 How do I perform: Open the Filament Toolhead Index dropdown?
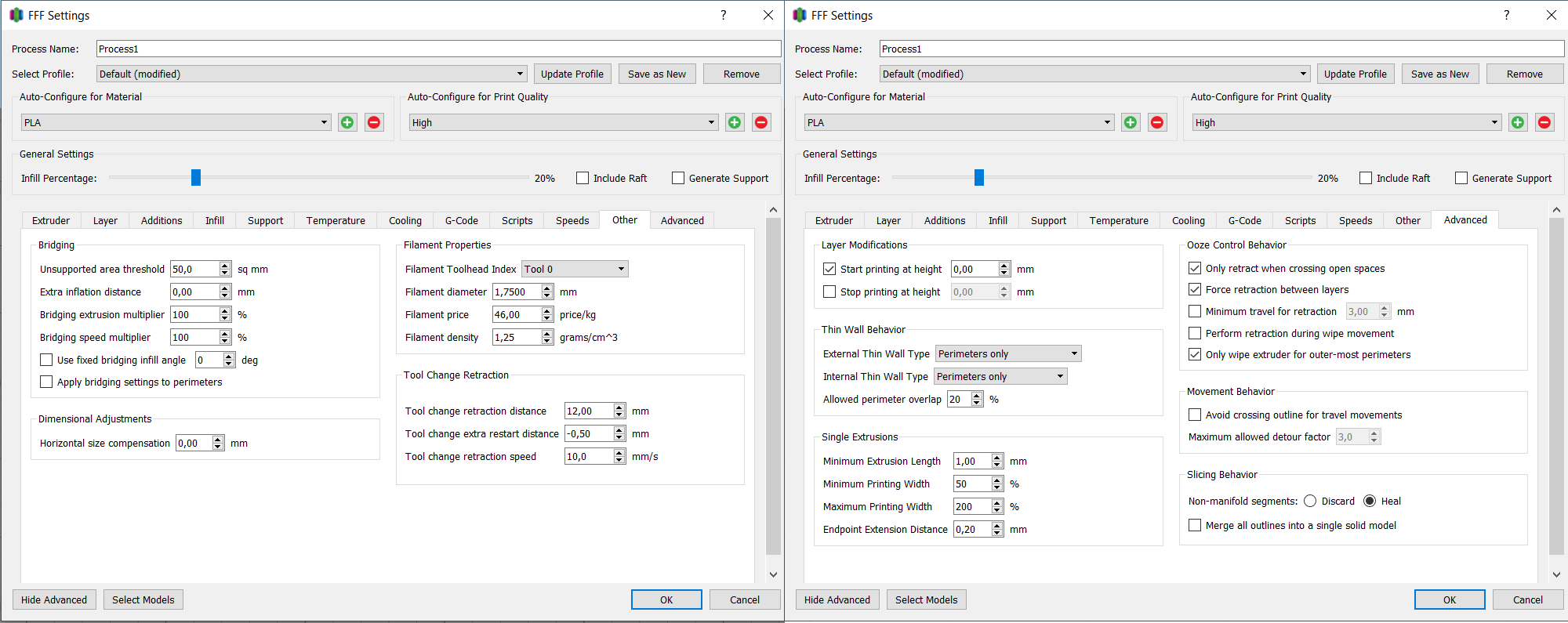point(575,269)
